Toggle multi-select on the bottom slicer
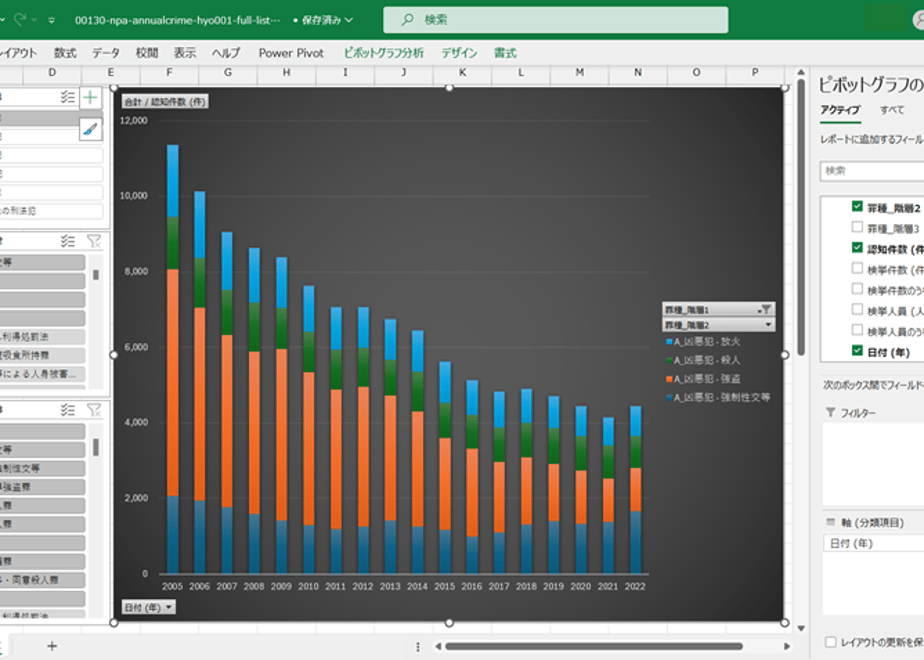Image resolution: width=924 pixels, height=660 pixels. pos(68,410)
